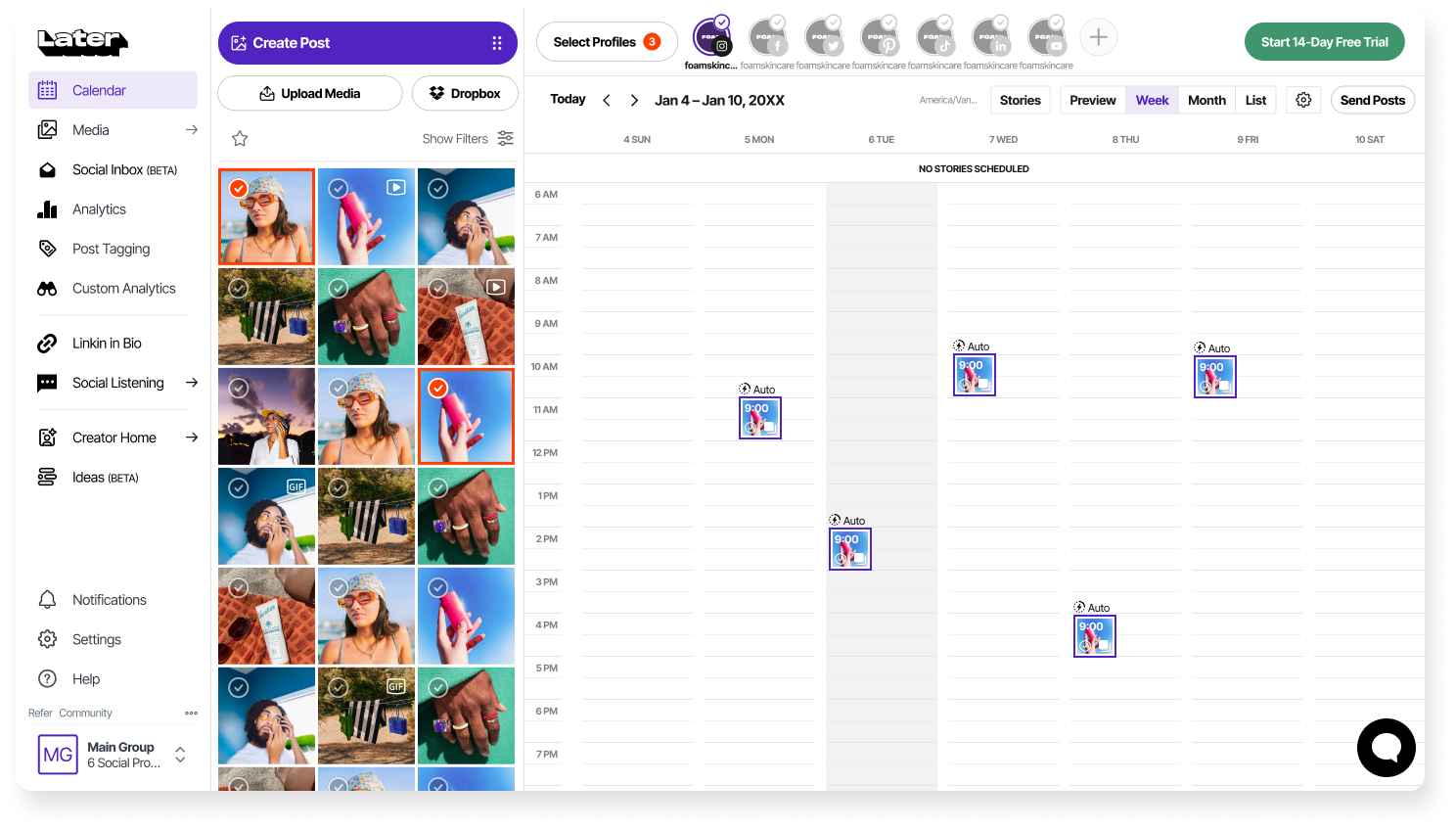
Task: Open the three-dot menu beside Community
Action: [x=191, y=713]
